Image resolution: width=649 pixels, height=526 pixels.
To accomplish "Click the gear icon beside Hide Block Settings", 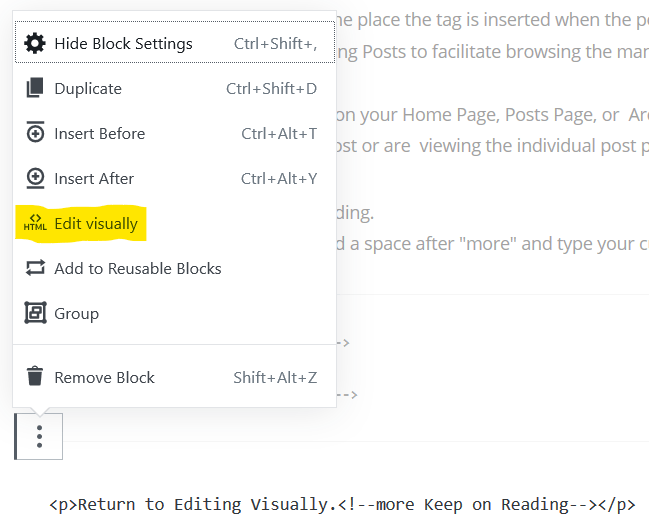I will (x=35, y=44).
